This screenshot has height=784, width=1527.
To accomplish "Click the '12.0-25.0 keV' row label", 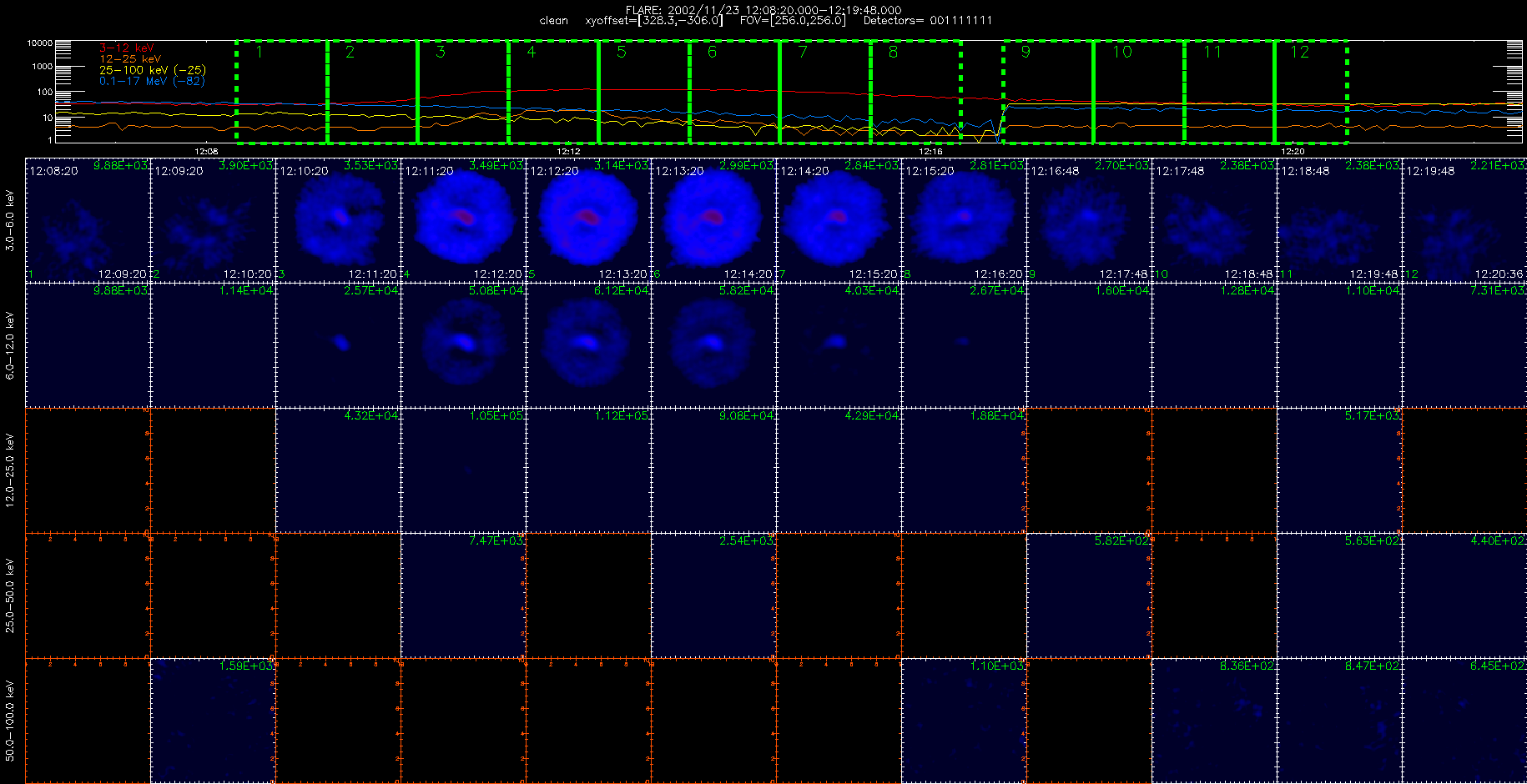I will click(10, 470).
